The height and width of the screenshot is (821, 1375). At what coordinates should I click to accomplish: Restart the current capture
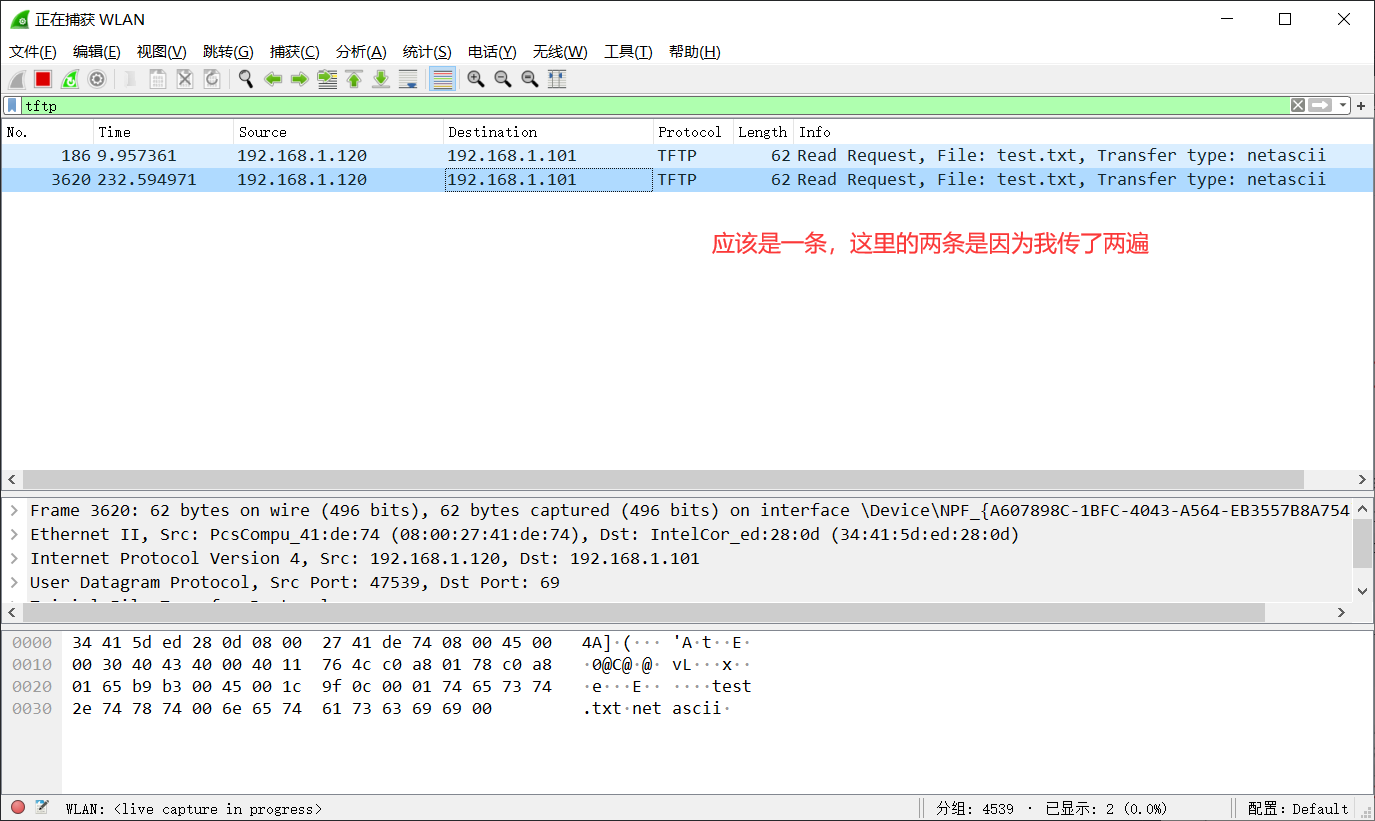click(70, 79)
